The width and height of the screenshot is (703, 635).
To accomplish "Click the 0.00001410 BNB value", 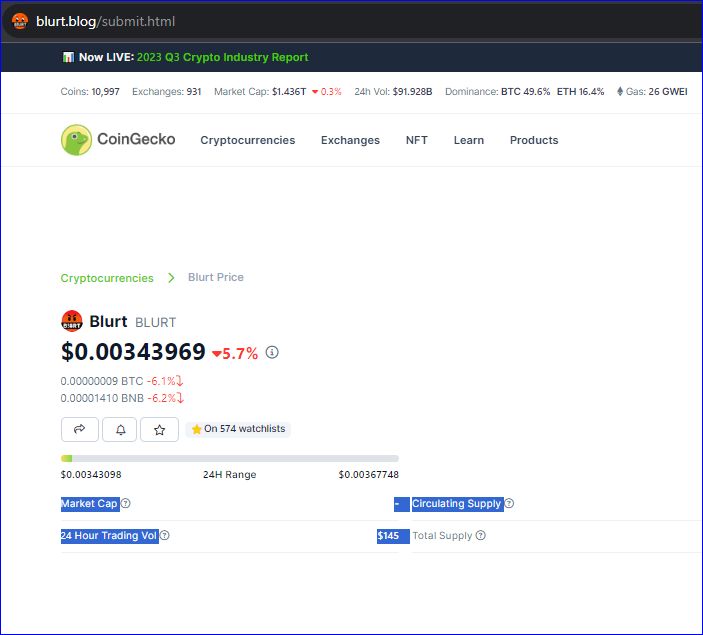I will [102, 398].
